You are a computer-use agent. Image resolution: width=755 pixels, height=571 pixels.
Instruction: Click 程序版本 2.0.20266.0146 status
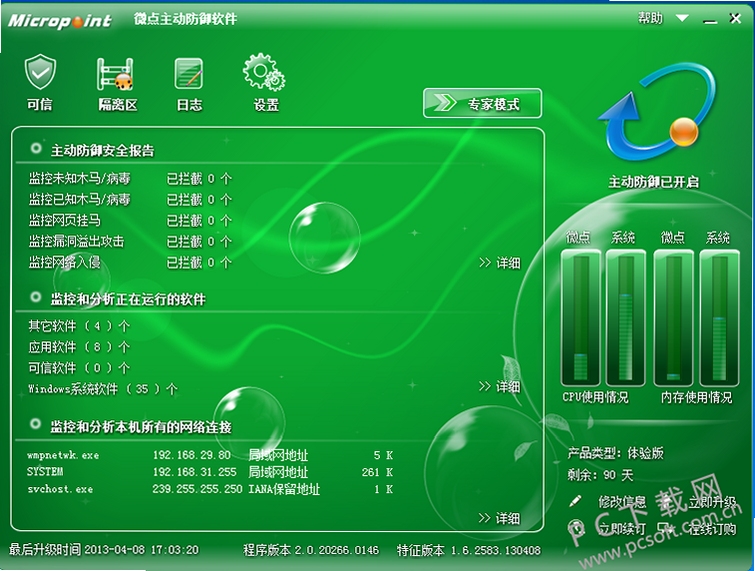[x=311, y=549]
